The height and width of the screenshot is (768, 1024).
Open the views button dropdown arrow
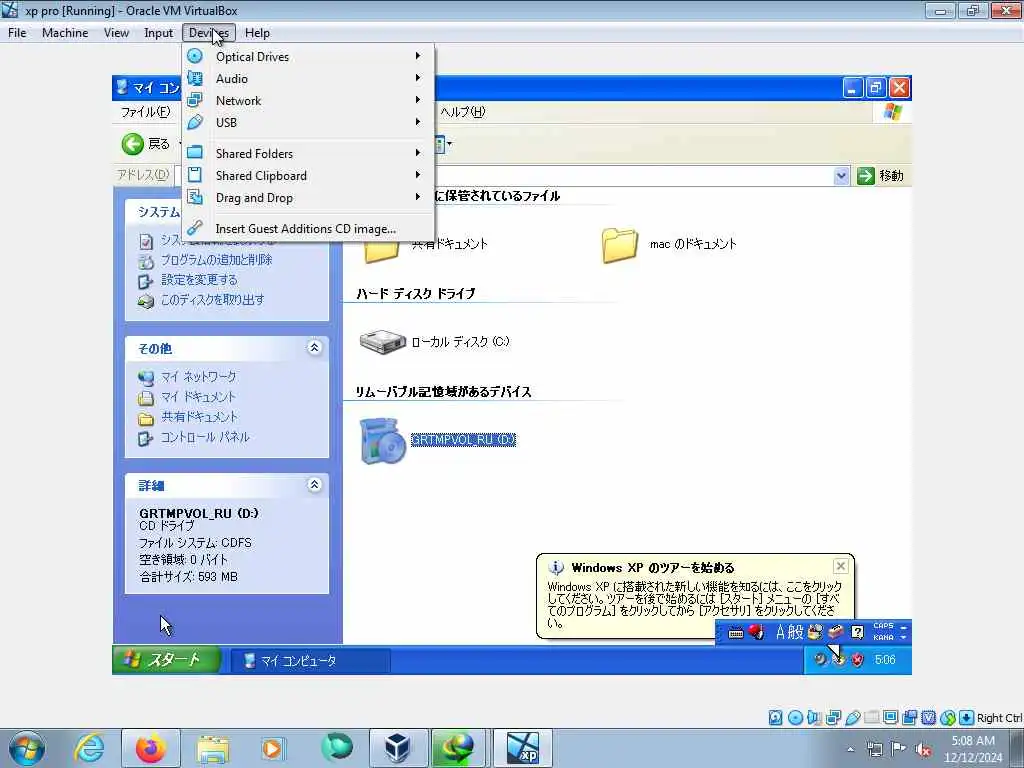(x=449, y=144)
